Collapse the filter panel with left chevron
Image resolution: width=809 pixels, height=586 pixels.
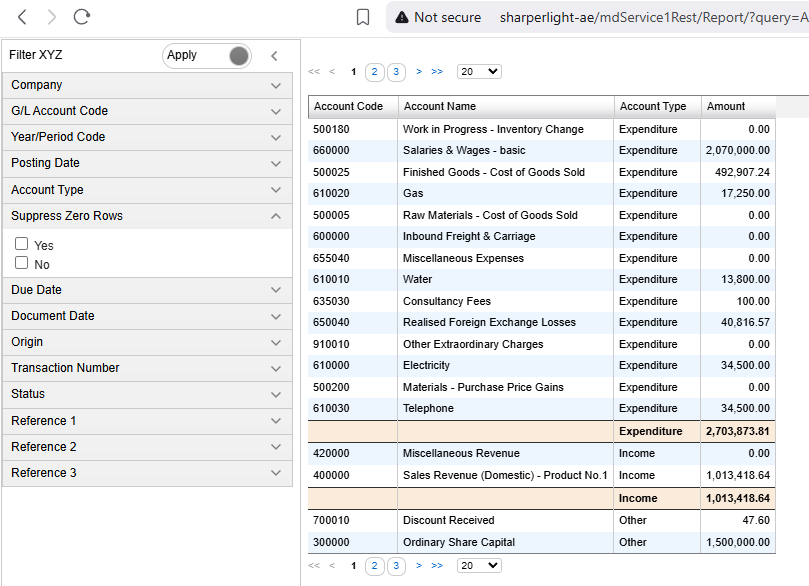(274, 56)
